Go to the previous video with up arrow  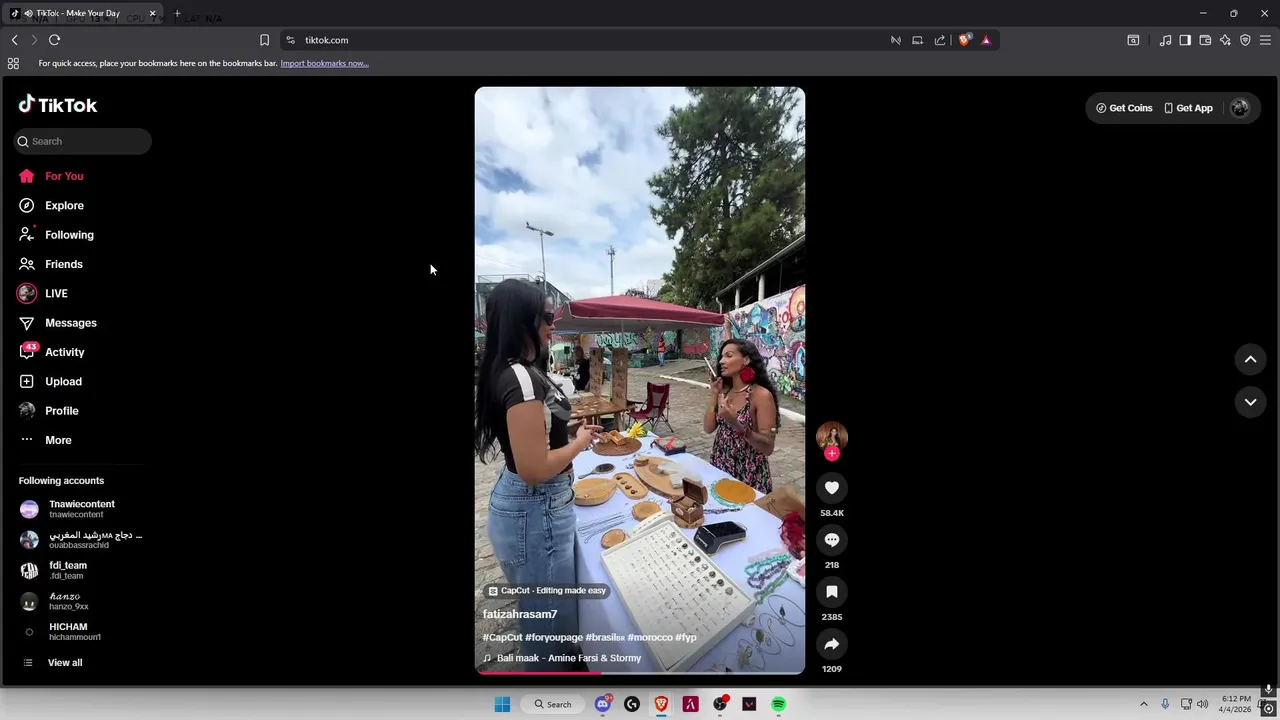(1250, 359)
